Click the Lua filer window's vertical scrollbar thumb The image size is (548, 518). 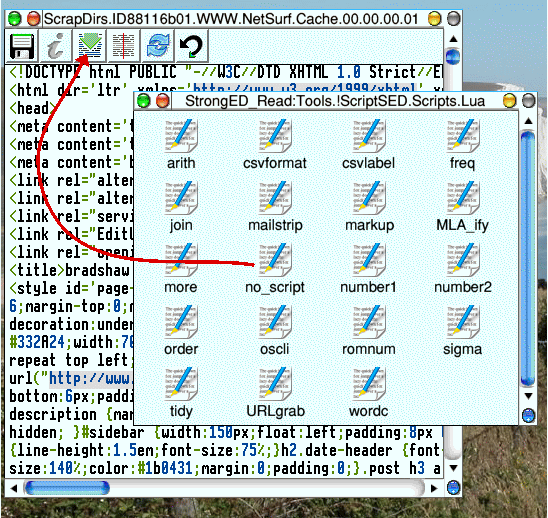pyautogui.click(x=528, y=259)
